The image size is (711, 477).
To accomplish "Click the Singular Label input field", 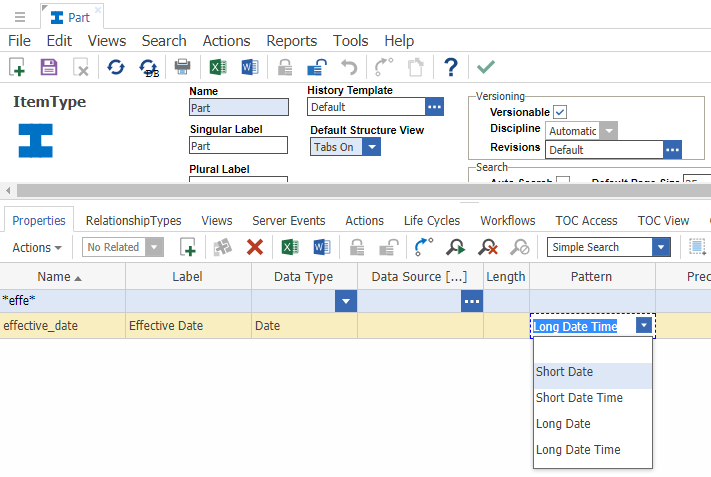I will point(238,146).
